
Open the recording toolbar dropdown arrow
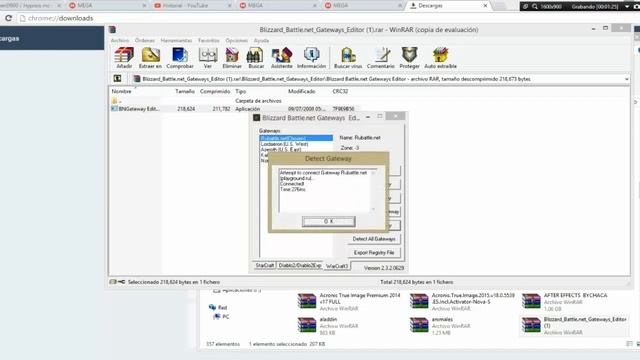click(627, 7)
